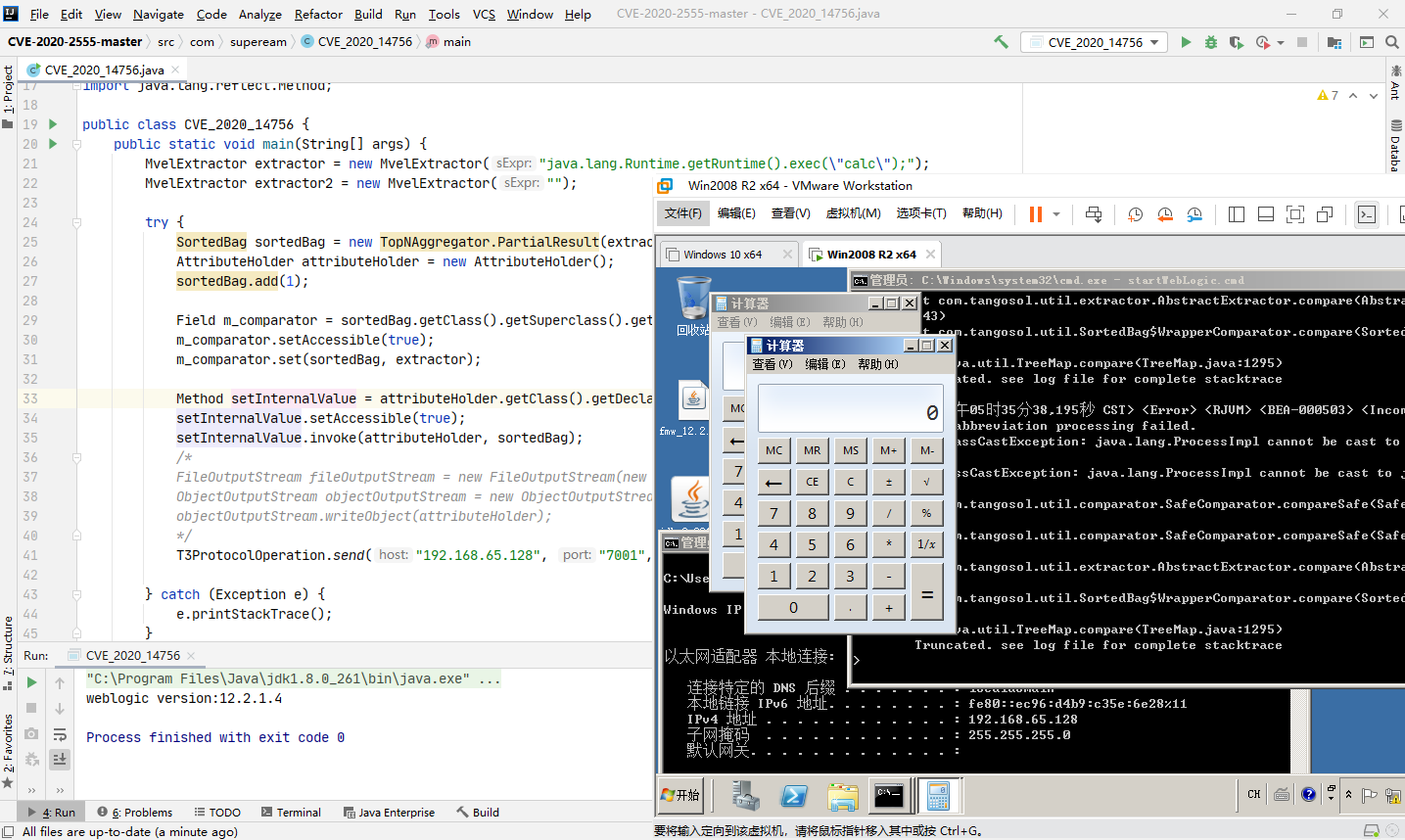Open Windows Explorer from the guest taskbar
The height and width of the screenshot is (840, 1405).
point(842,795)
